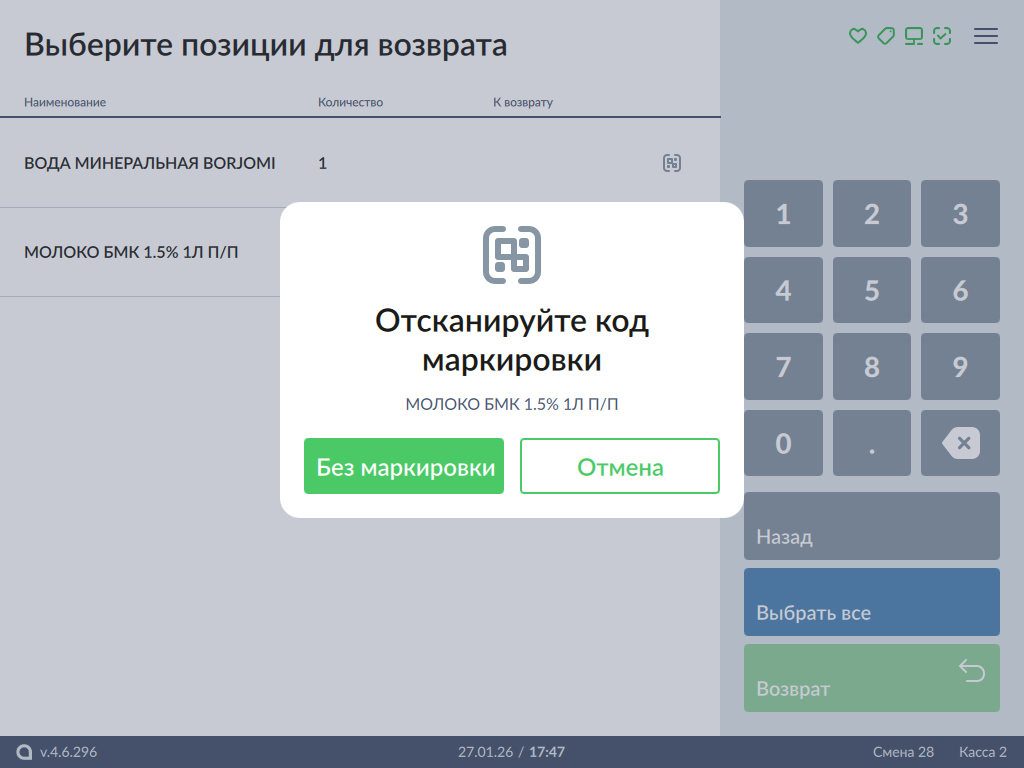Click the price tag status icon

pos(885,36)
